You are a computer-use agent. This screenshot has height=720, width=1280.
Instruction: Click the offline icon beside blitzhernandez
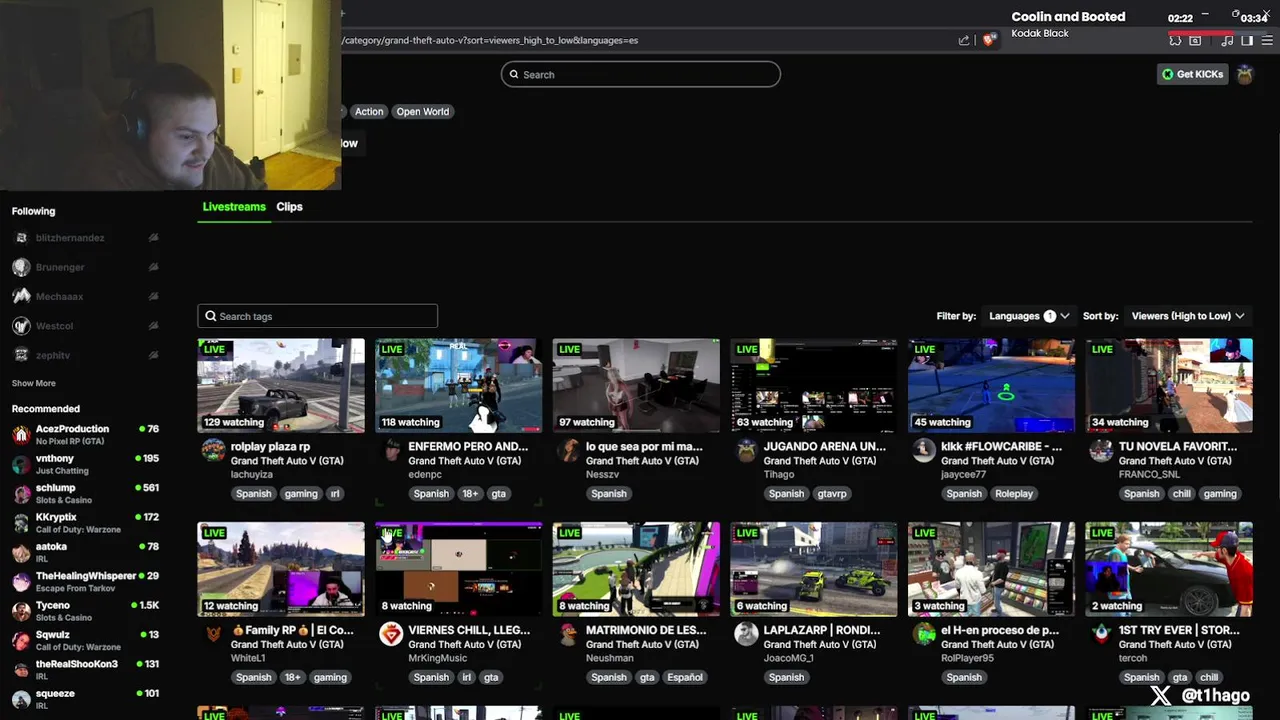tap(153, 238)
